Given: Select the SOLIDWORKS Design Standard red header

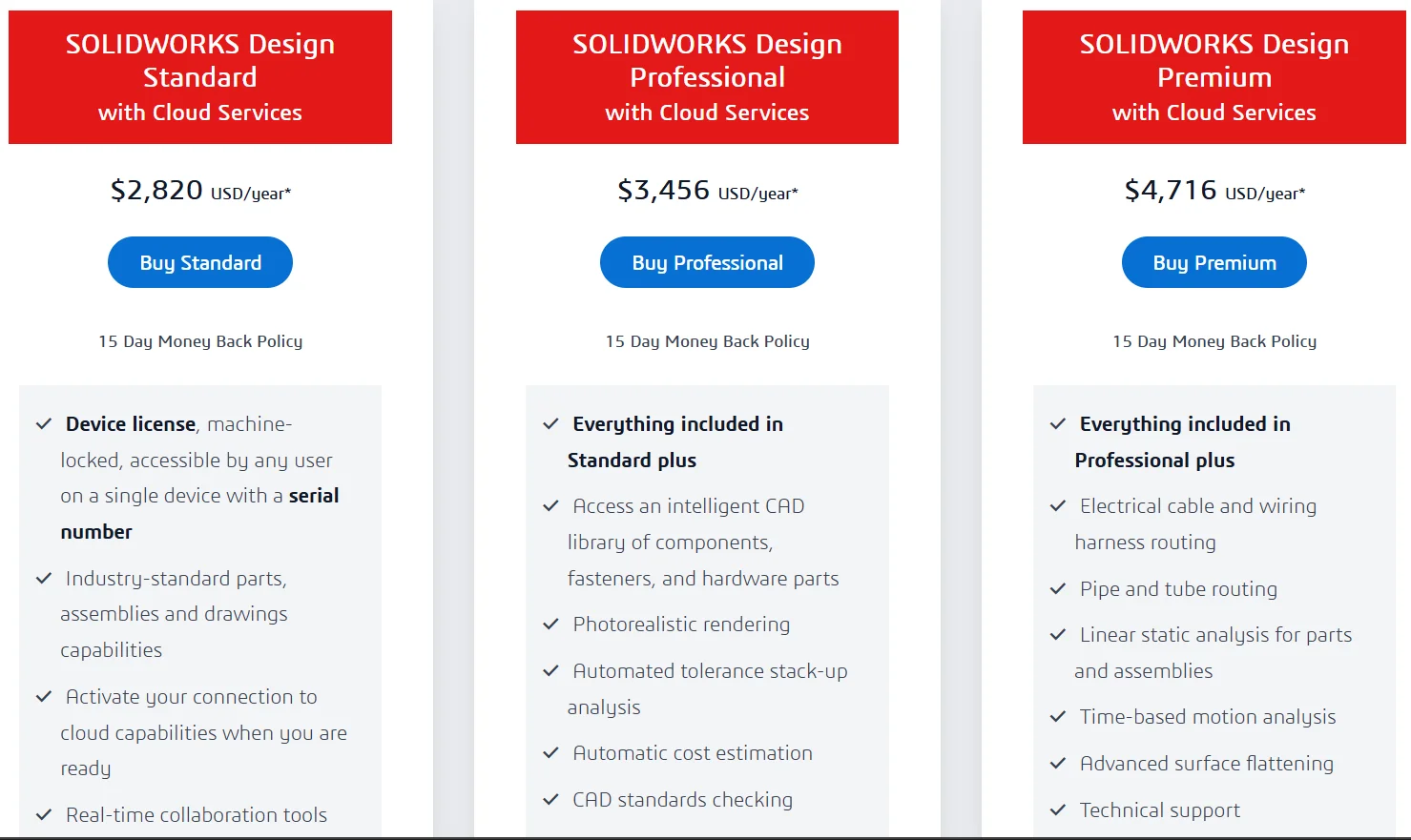Looking at the screenshot, I should coord(200,77).
